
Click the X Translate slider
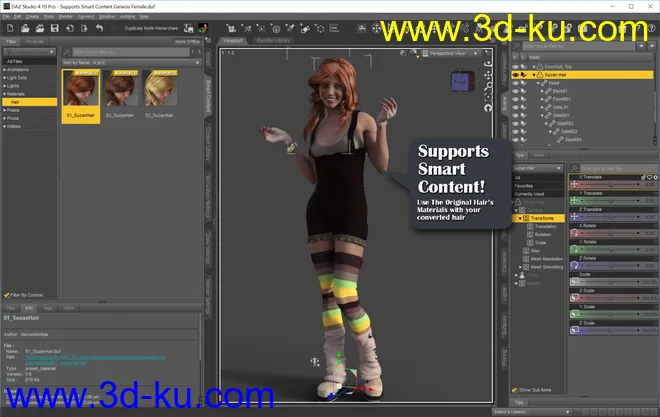pos(611,185)
